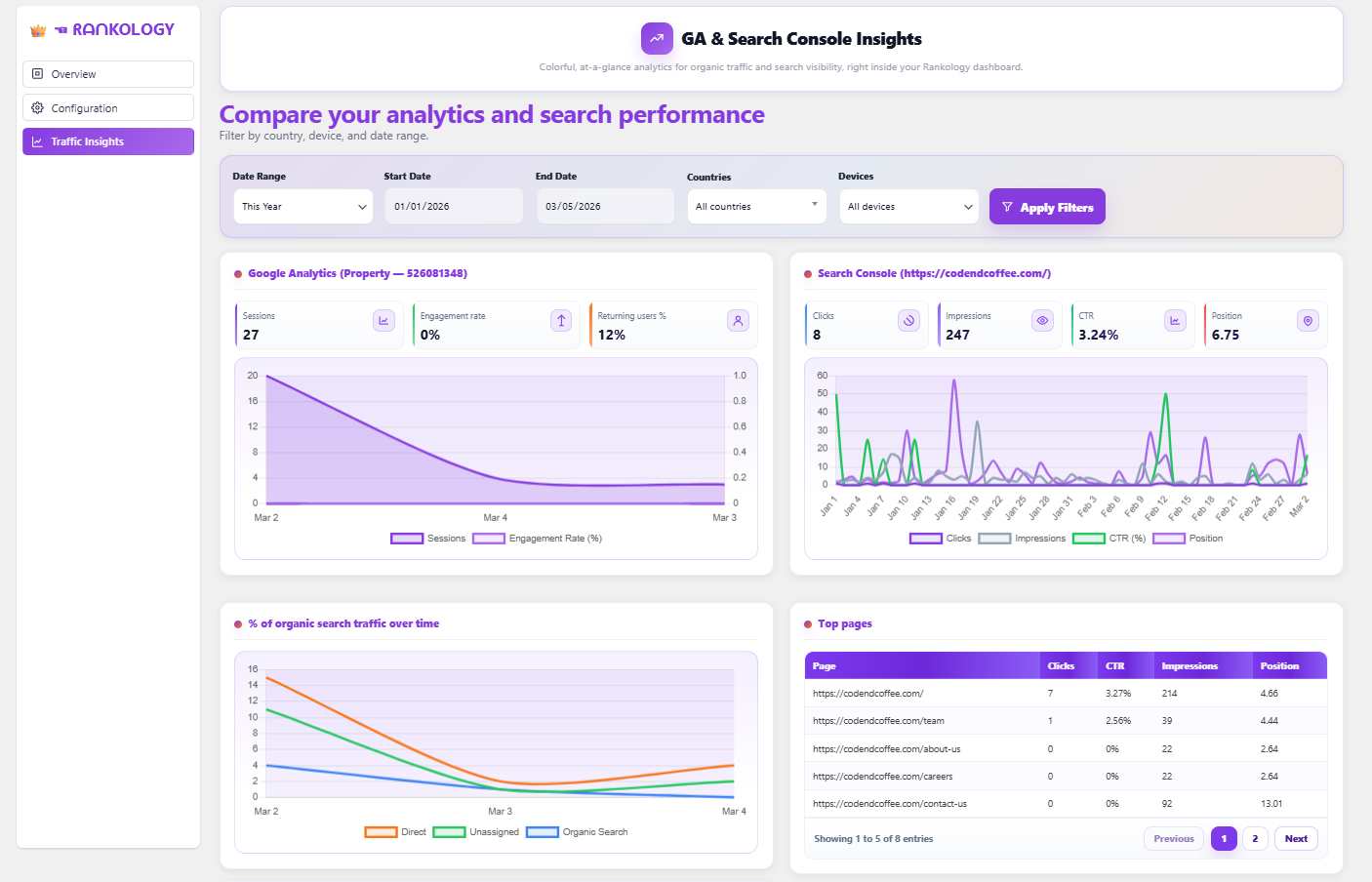1372x882 pixels.
Task: Toggle the Sessions legend series
Action: 428,539
